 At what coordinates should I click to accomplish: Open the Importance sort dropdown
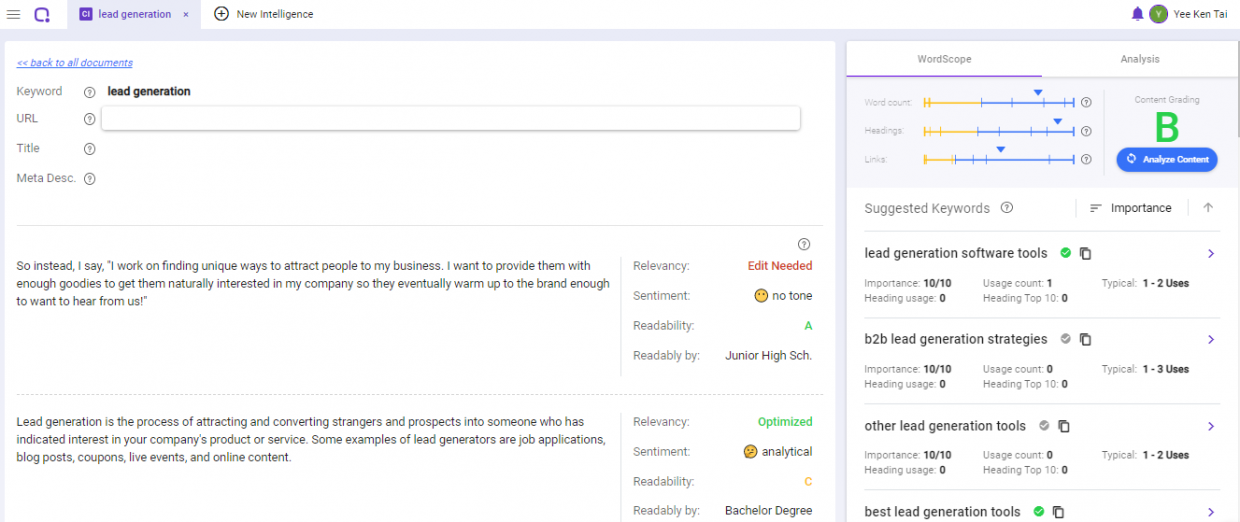[1130, 208]
